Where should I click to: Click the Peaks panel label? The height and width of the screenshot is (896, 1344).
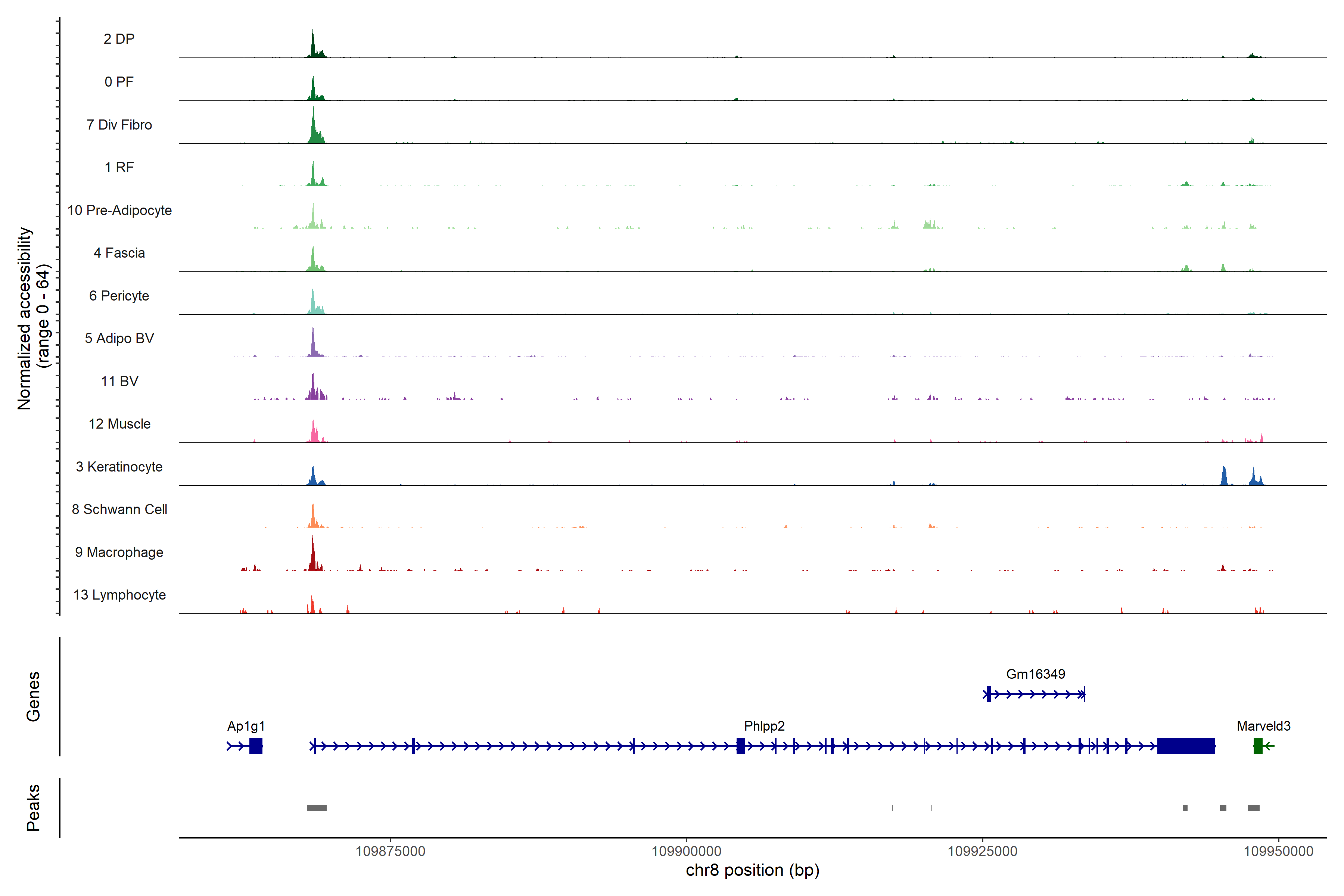tap(33, 807)
